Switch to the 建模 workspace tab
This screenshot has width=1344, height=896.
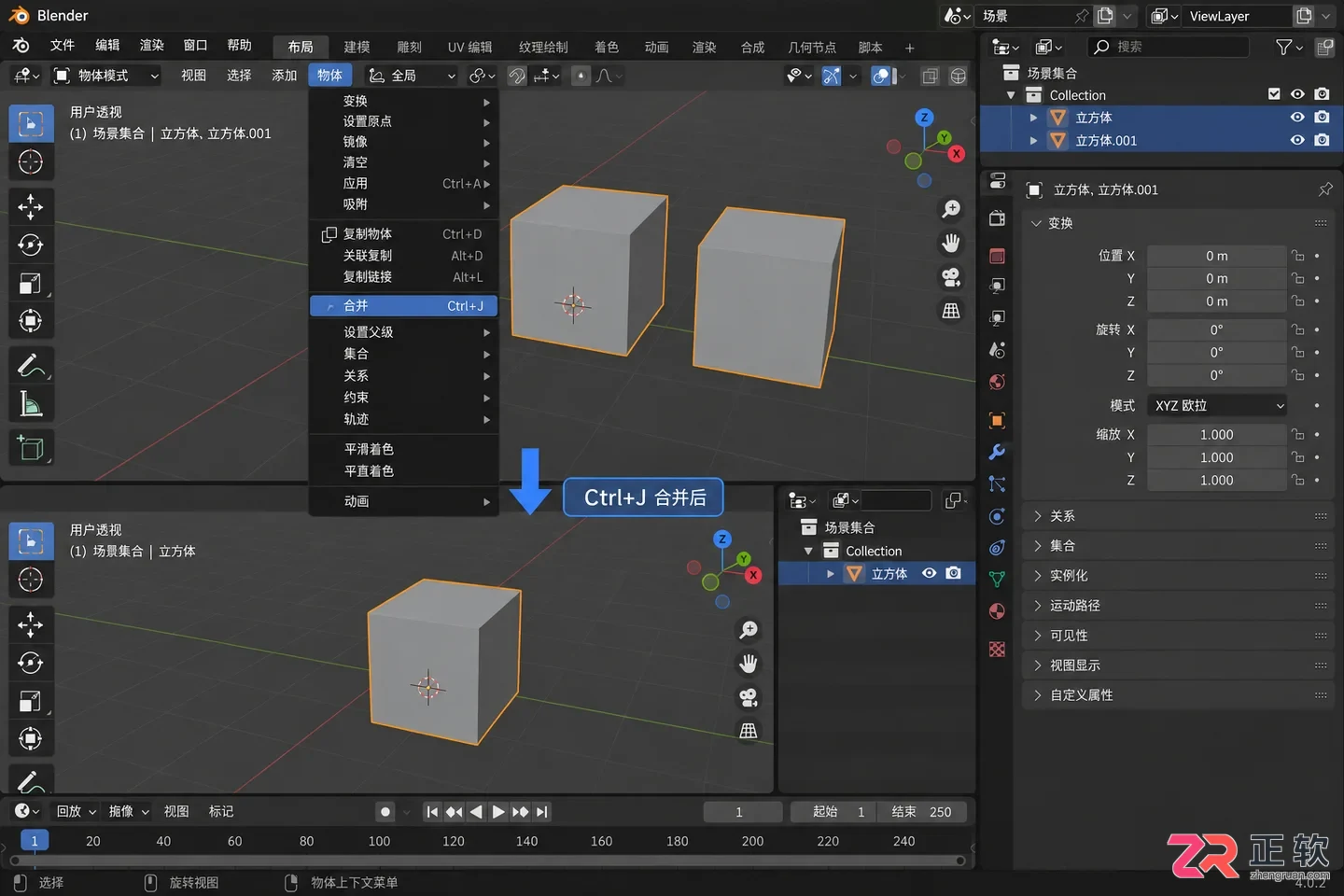[357, 47]
